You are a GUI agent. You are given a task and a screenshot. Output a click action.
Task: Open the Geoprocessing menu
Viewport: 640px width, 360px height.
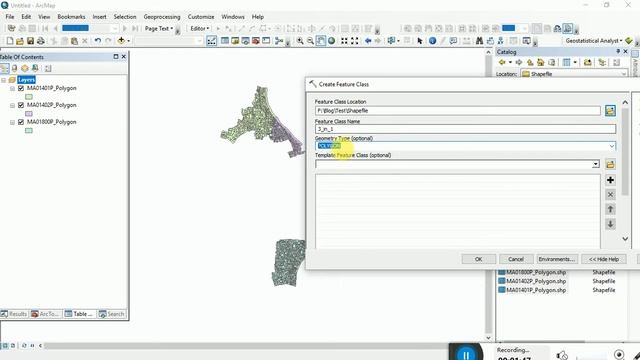pos(162,17)
